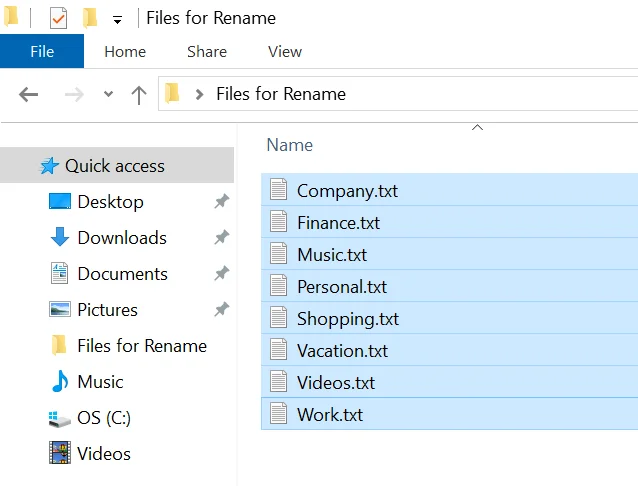Viewport: 638px width, 486px height.
Task: Open the View ribbon tab
Action: pos(285,52)
